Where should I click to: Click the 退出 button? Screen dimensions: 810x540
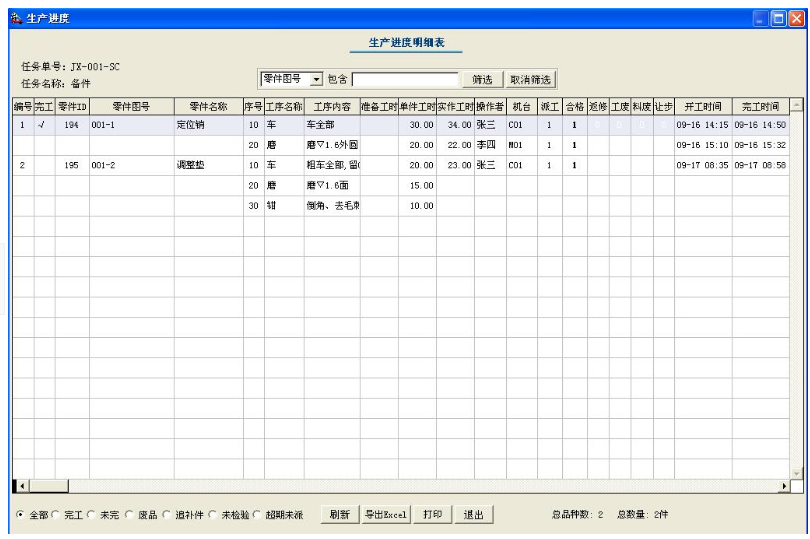point(474,515)
